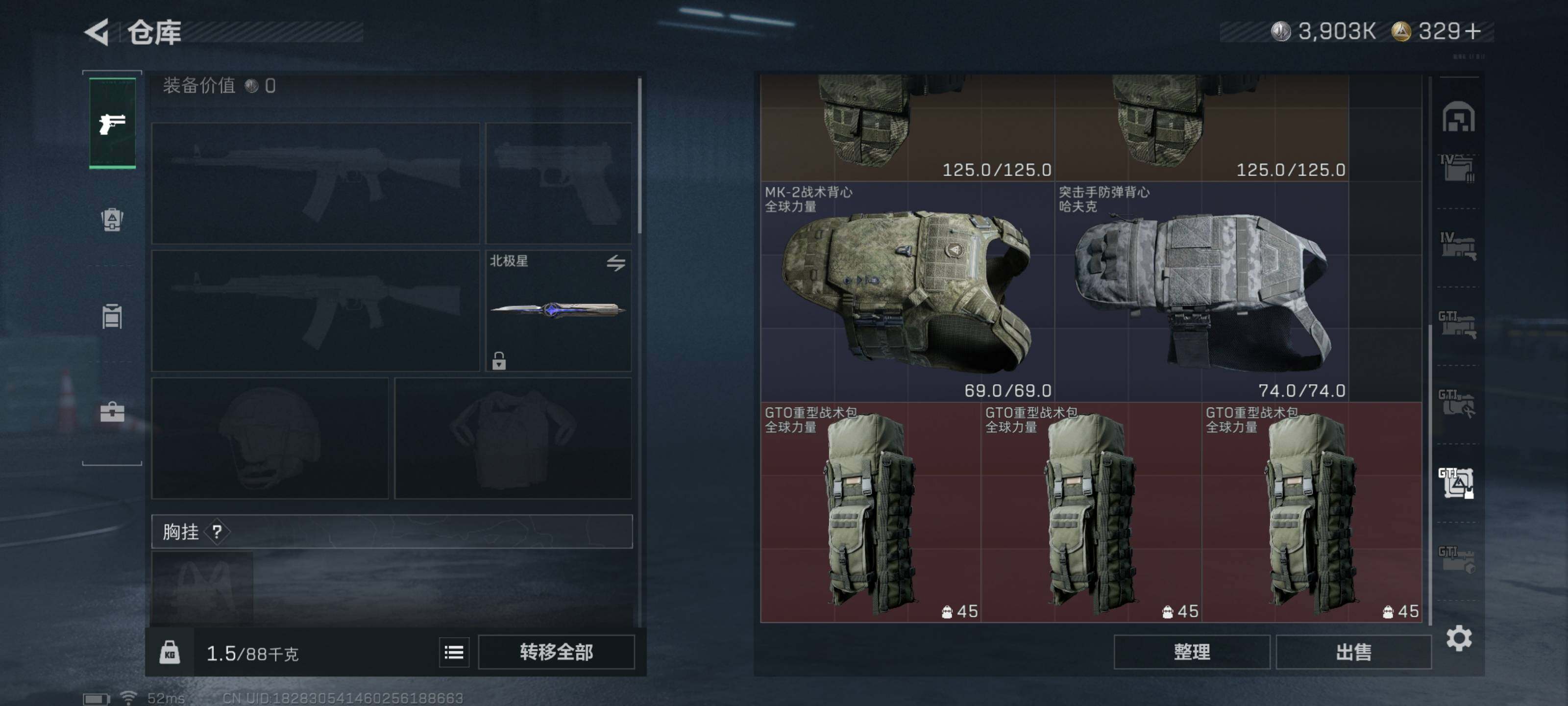Open the chest rig sidebar tab

coord(112,316)
